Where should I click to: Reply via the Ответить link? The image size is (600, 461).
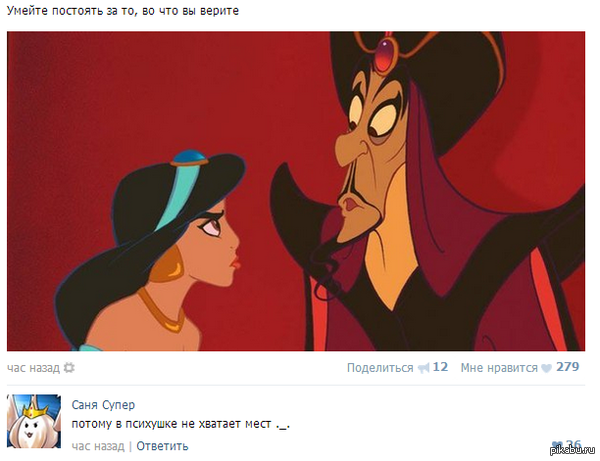point(162,446)
